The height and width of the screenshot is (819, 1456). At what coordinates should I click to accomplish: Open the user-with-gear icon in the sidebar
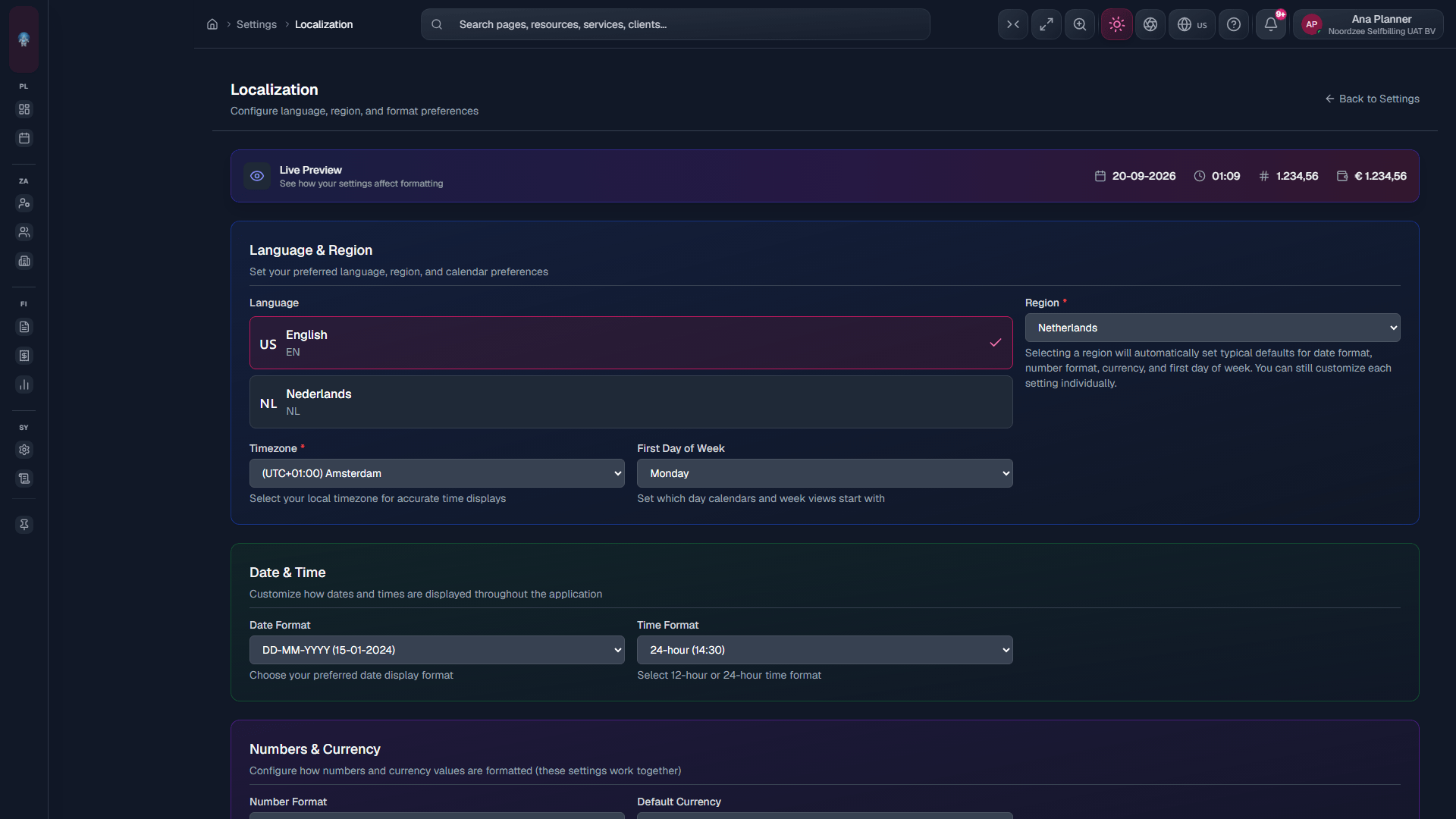24,203
